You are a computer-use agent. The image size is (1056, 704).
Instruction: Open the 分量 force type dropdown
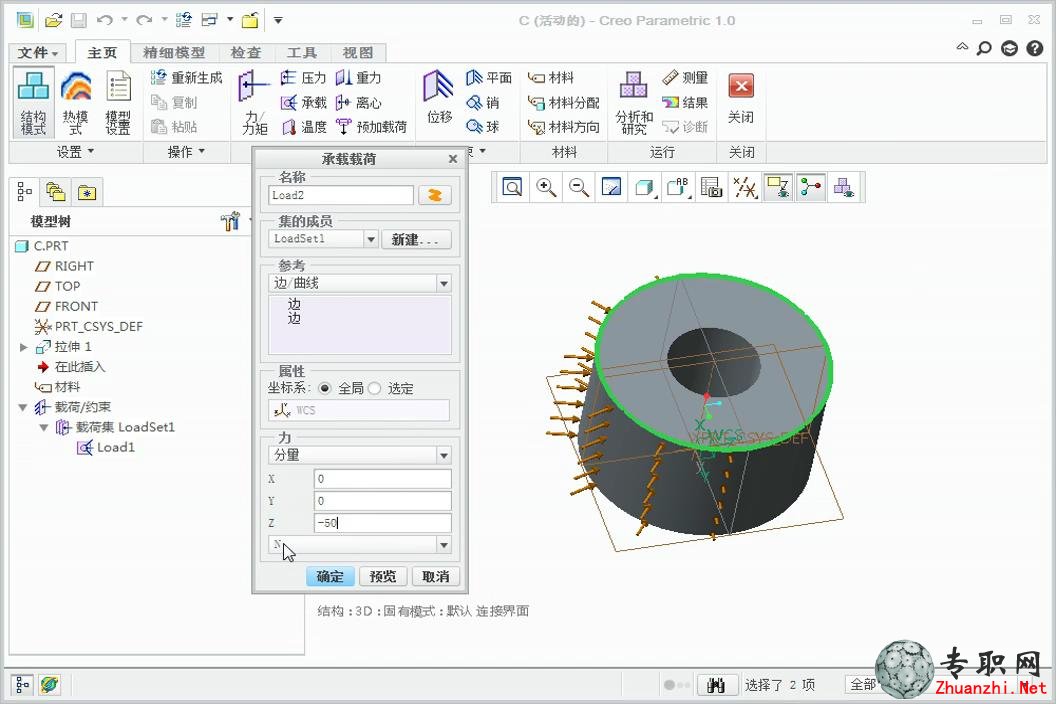point(444,455)
